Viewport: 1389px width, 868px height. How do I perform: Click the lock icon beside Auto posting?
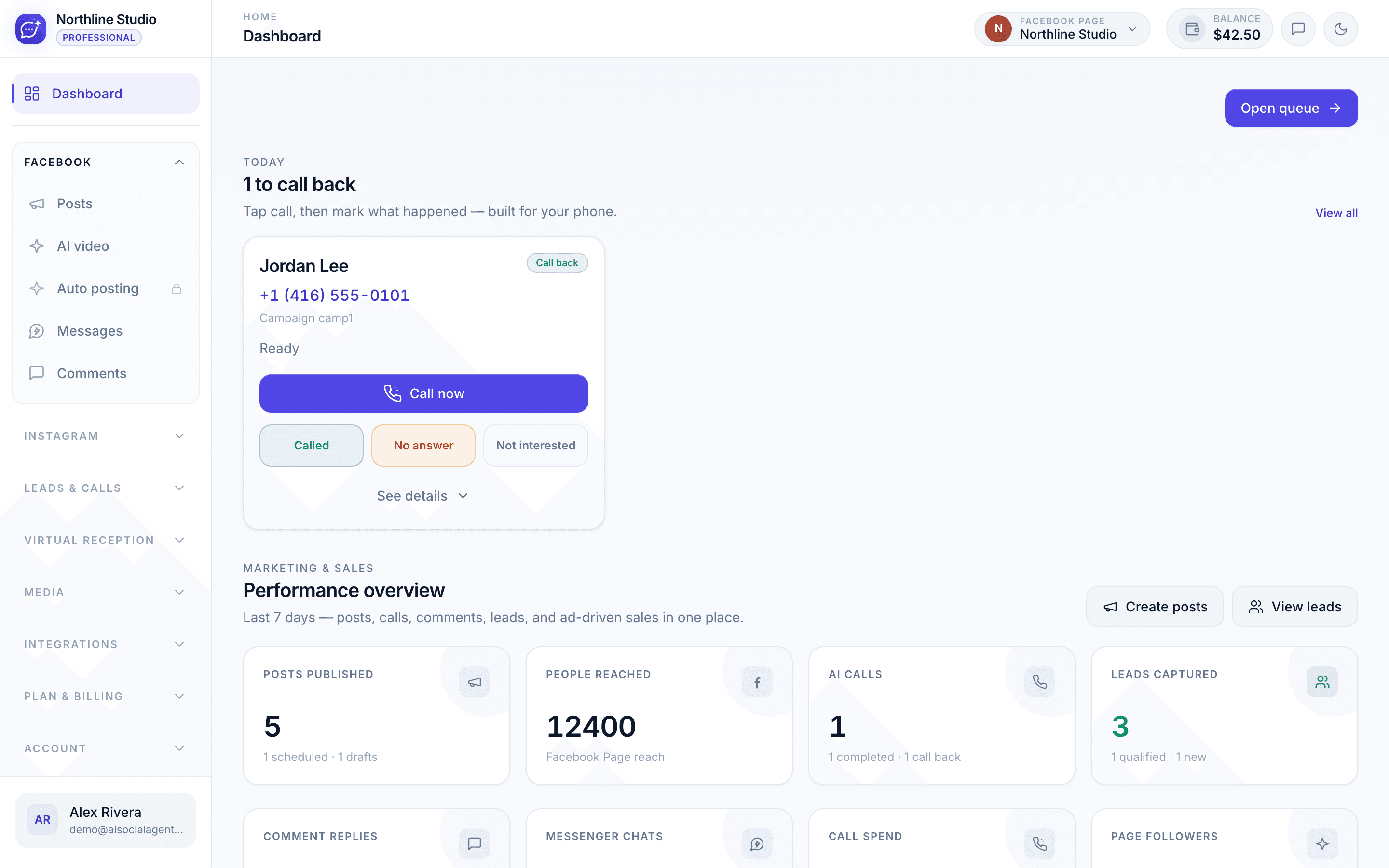tap(177, 289)
